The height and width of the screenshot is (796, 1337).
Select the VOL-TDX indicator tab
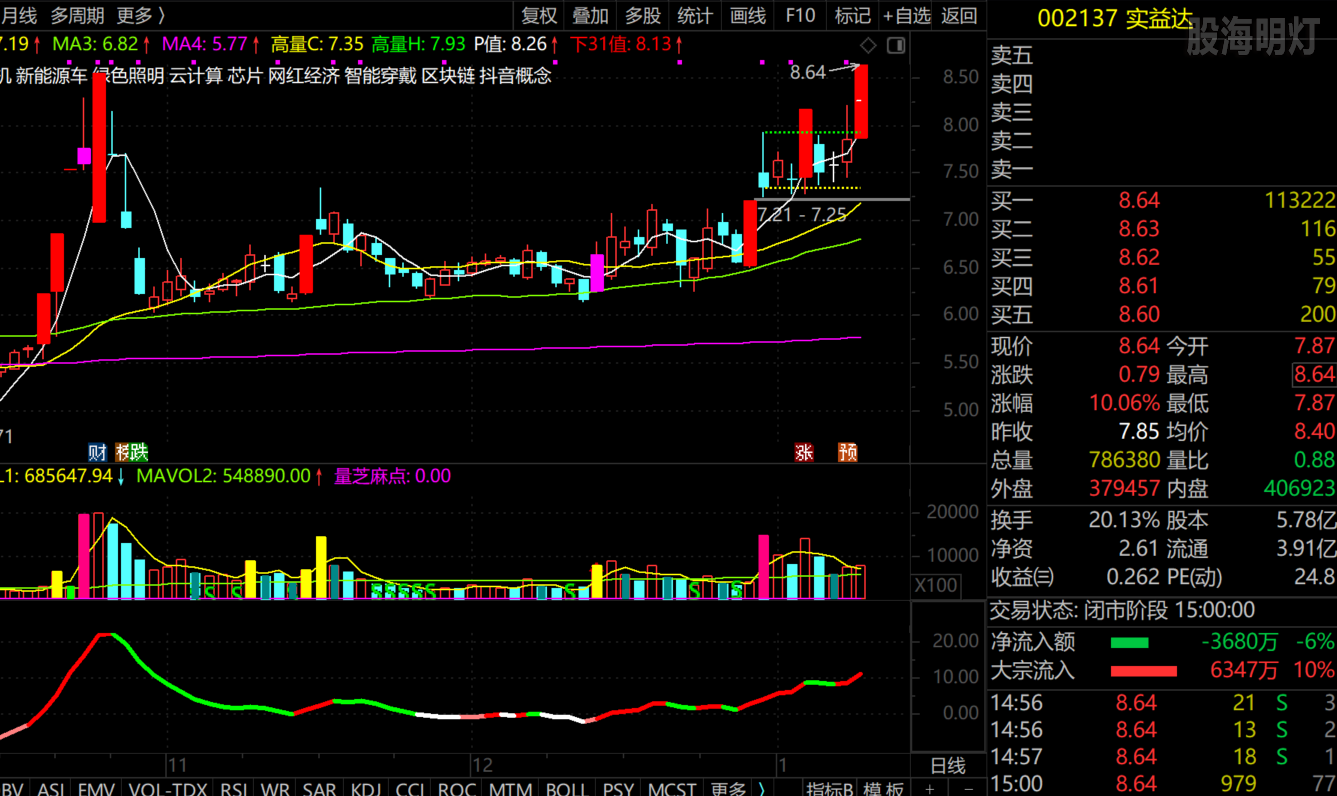click(x=167, y=789)
